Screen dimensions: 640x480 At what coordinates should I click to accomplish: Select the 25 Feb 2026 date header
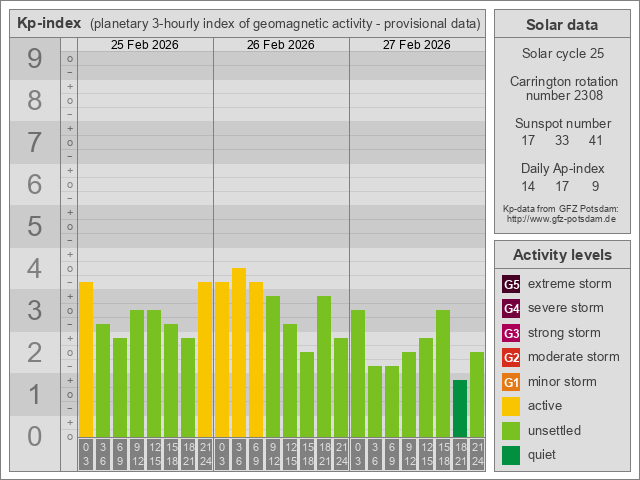point(145,45)
